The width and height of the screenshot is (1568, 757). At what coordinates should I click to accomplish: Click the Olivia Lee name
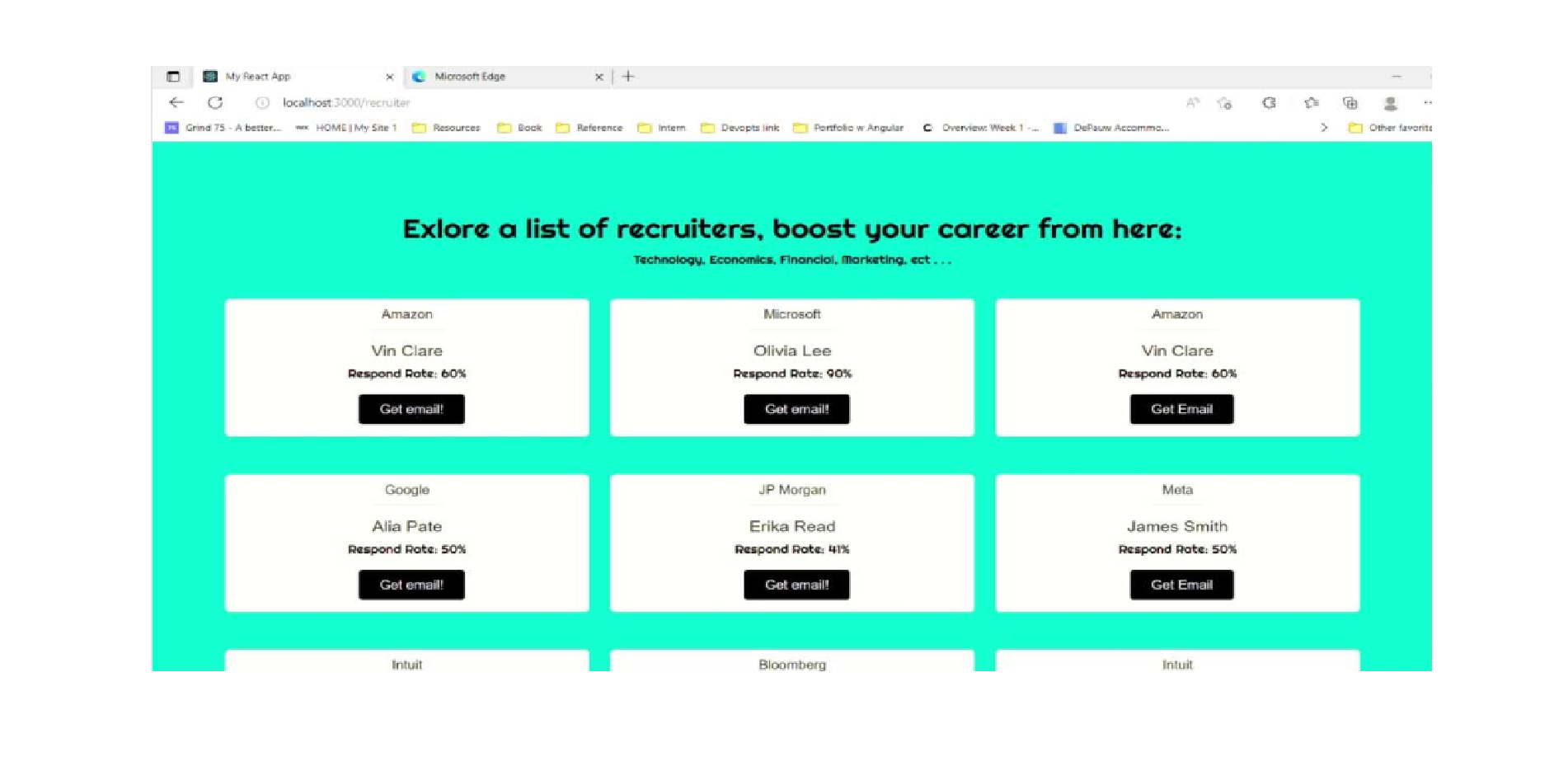792,350
